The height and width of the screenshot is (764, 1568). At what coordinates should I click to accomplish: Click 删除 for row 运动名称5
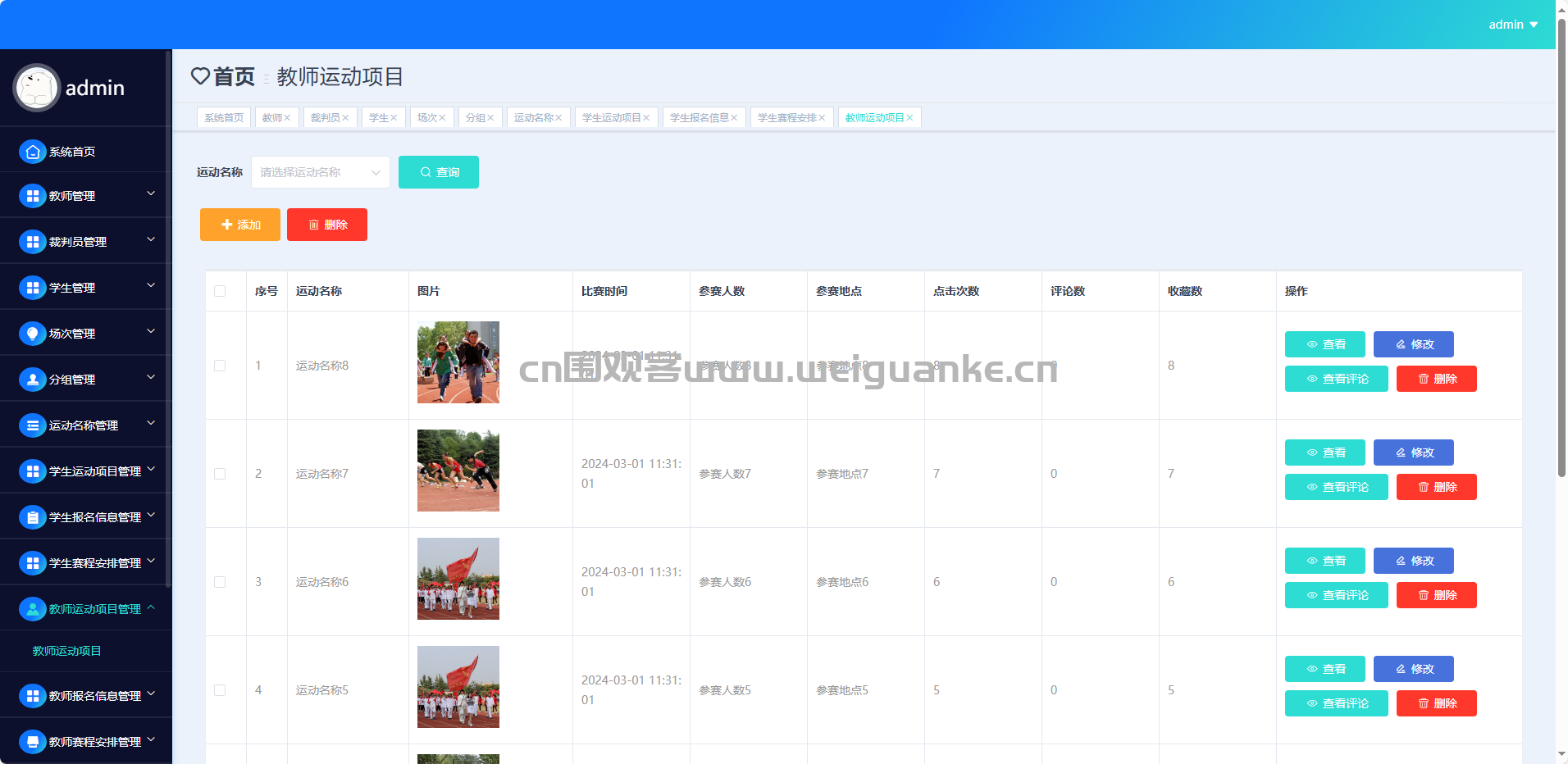click(x=1437, y=703)
